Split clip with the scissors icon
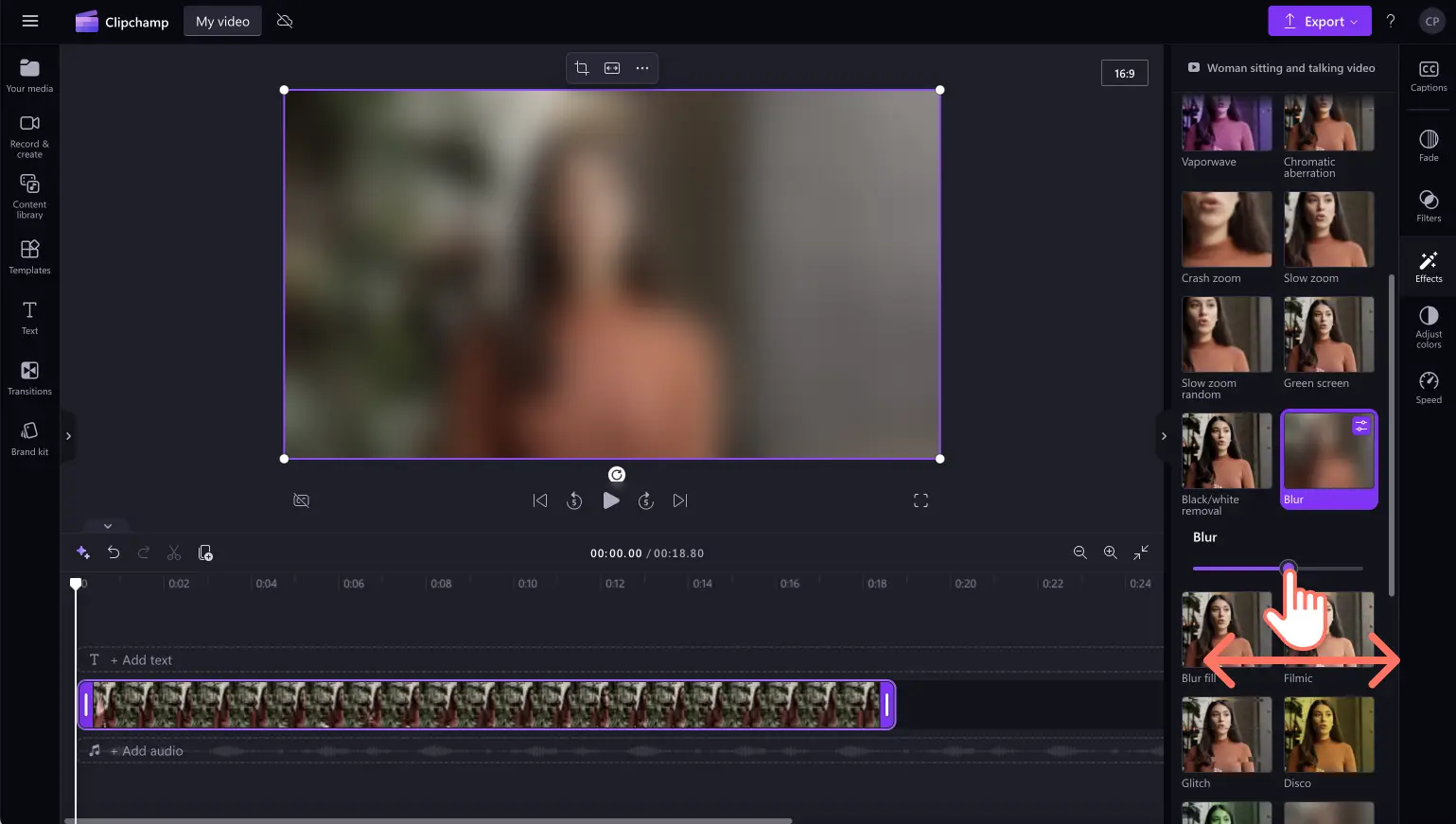 [x=174, y=552]
